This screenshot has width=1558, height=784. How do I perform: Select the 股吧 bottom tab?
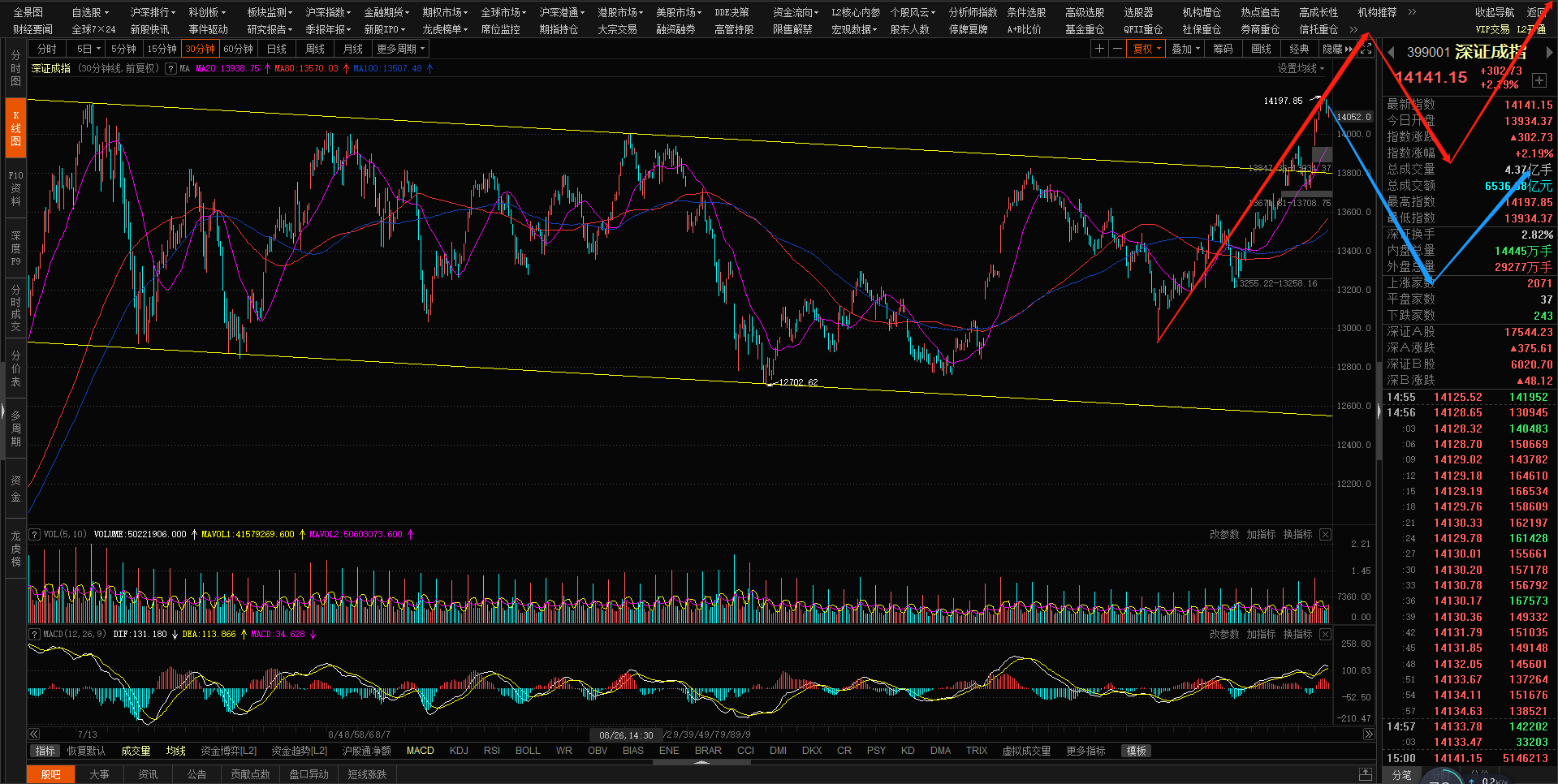(51, 774)
